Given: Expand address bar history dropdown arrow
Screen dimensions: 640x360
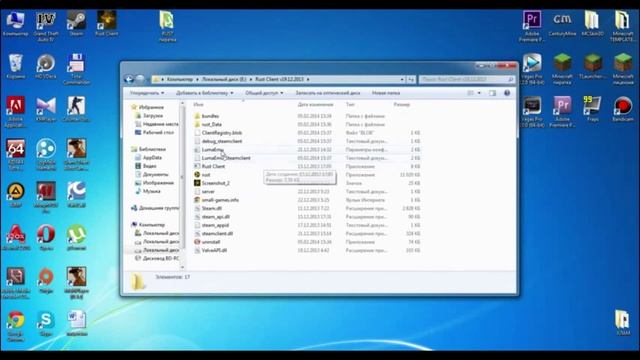Looking at the screenshot, I should tap(402, 79).
